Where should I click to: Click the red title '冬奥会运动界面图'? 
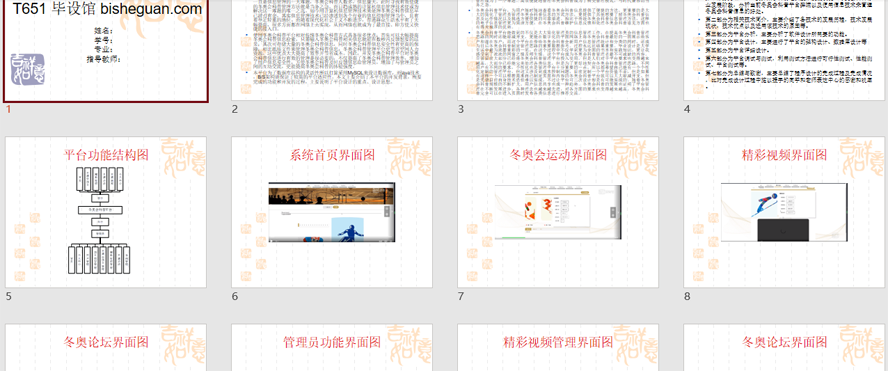558,155
